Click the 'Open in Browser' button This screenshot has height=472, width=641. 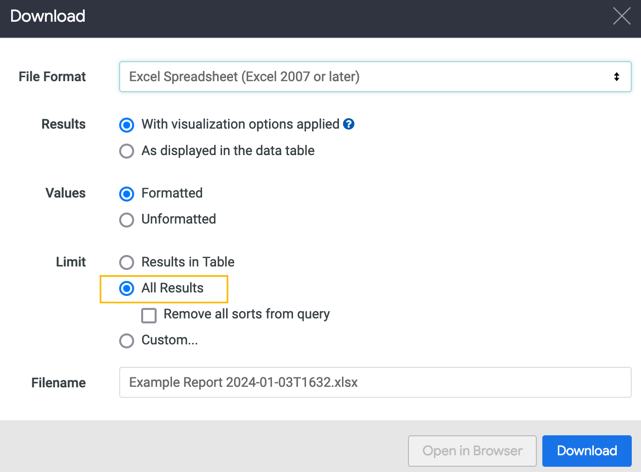click(472, 451)
